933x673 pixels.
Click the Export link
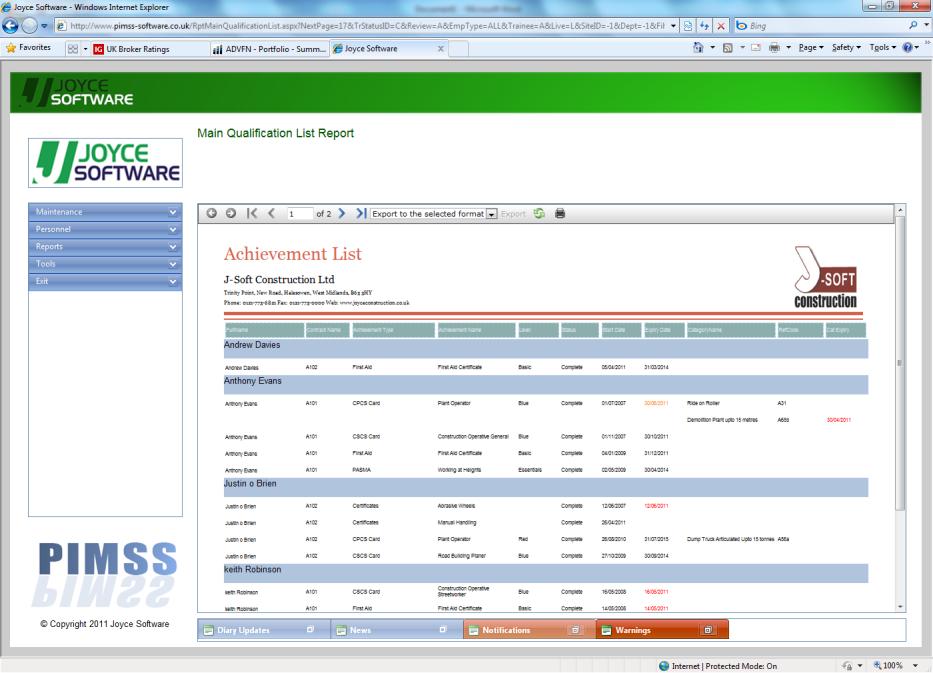tap(513, 214)
